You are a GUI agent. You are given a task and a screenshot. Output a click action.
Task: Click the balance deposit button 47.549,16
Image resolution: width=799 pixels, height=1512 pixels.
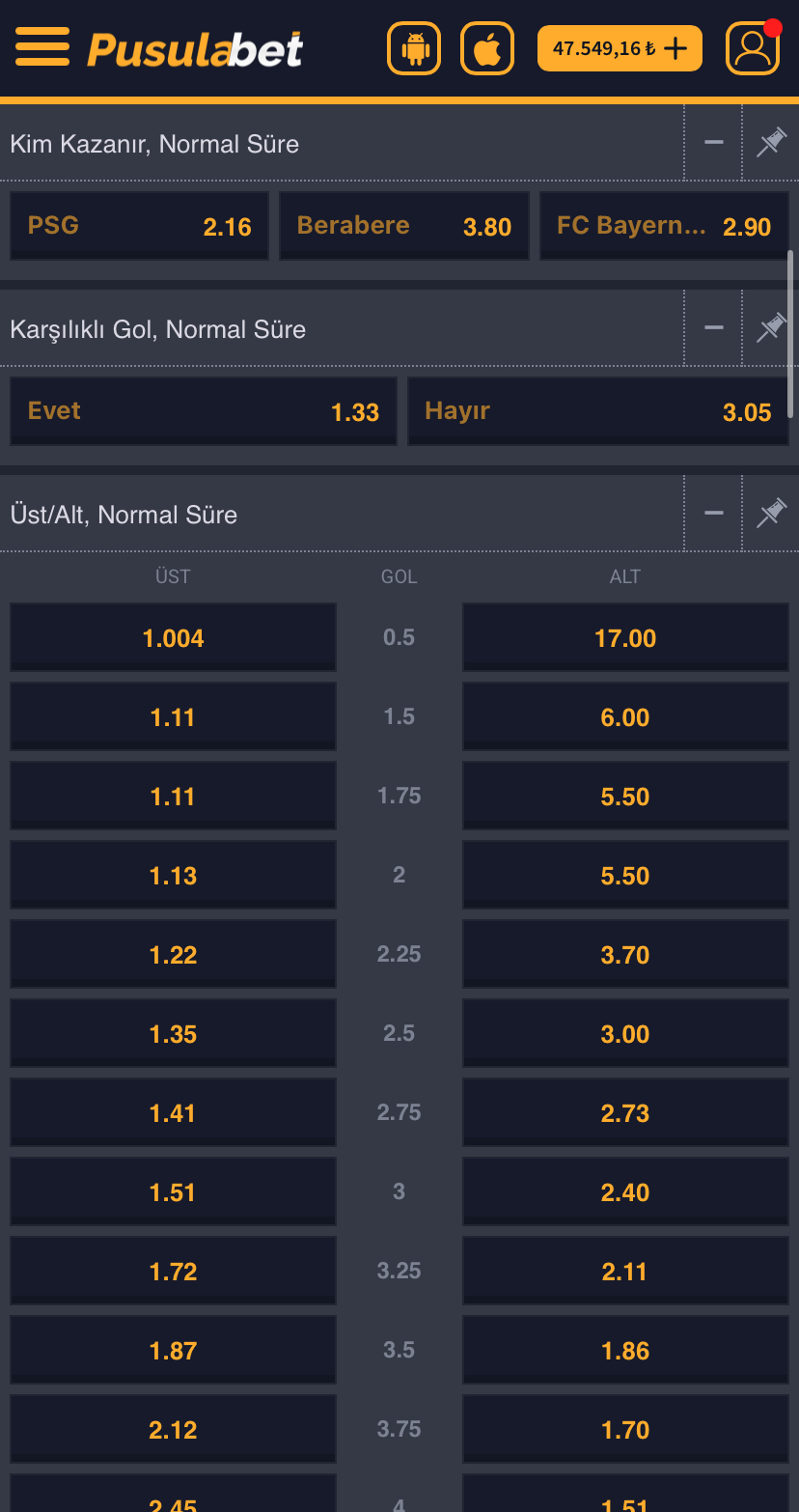pos(620,48)
